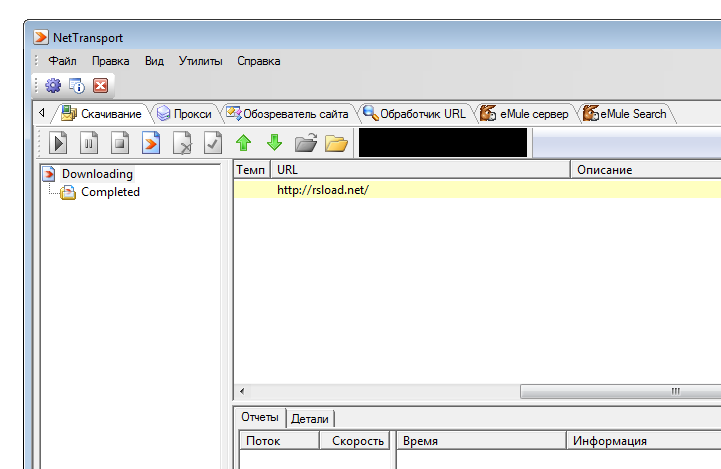Open the Справка menu

258,61
